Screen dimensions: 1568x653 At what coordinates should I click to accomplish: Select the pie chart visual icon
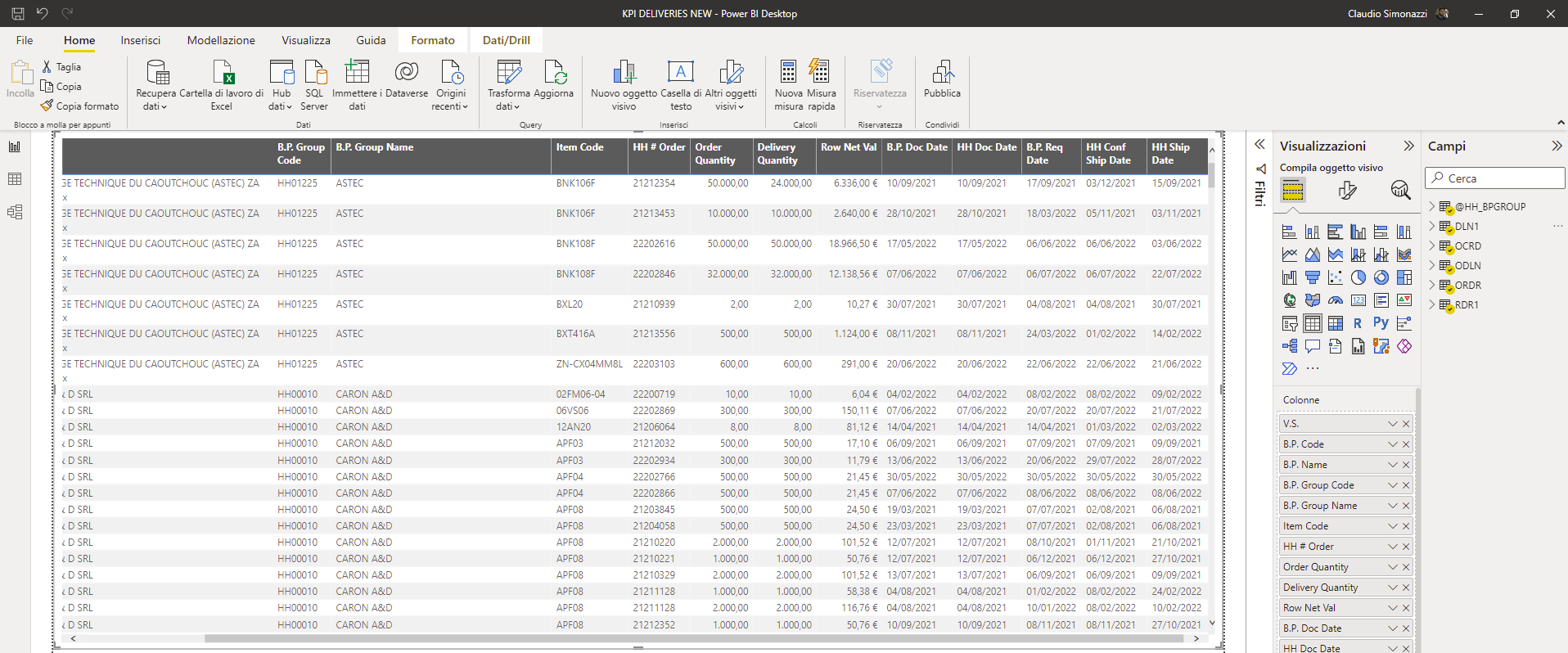1358,277
